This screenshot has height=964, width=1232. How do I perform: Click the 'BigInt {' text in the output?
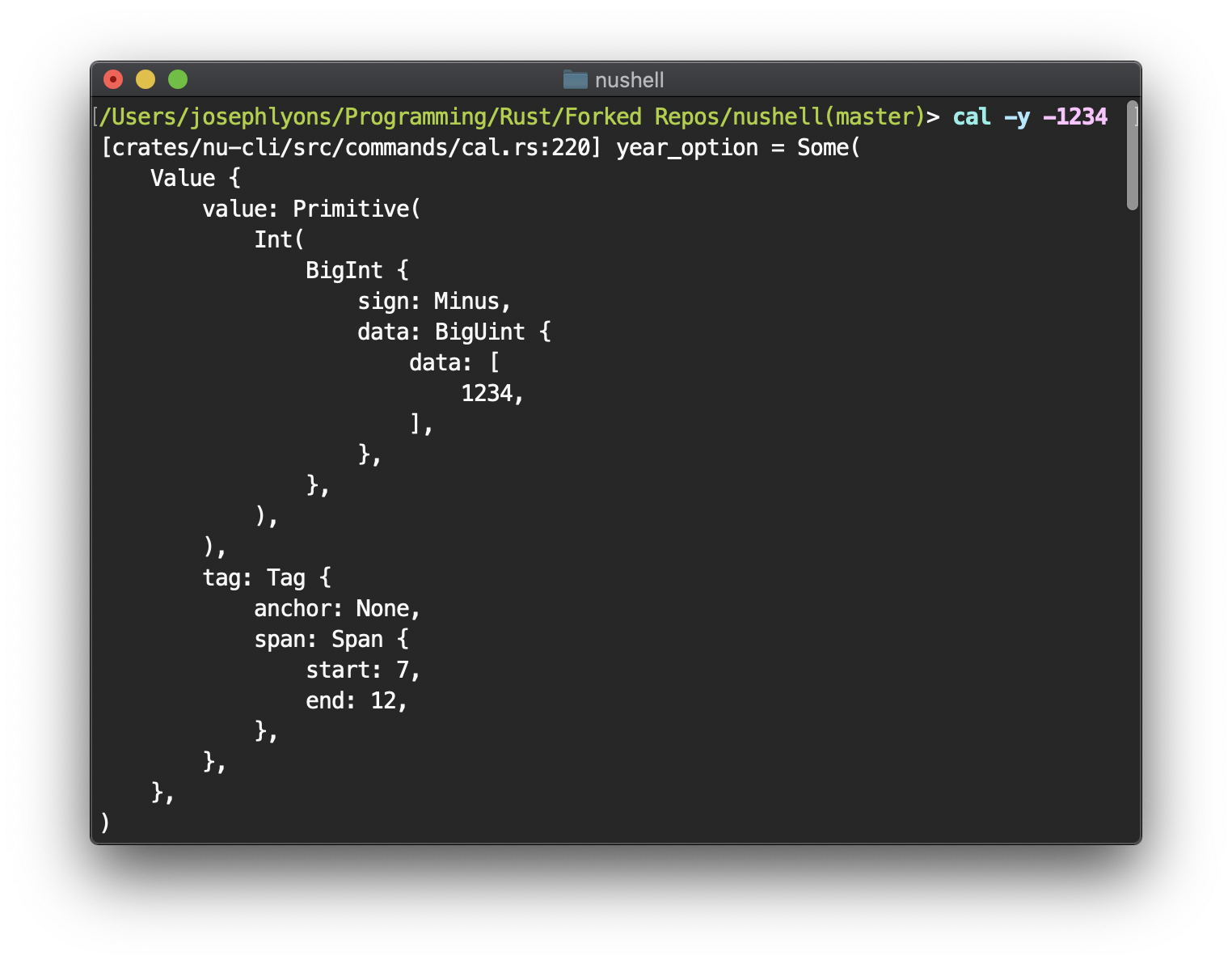pos(358,270)
